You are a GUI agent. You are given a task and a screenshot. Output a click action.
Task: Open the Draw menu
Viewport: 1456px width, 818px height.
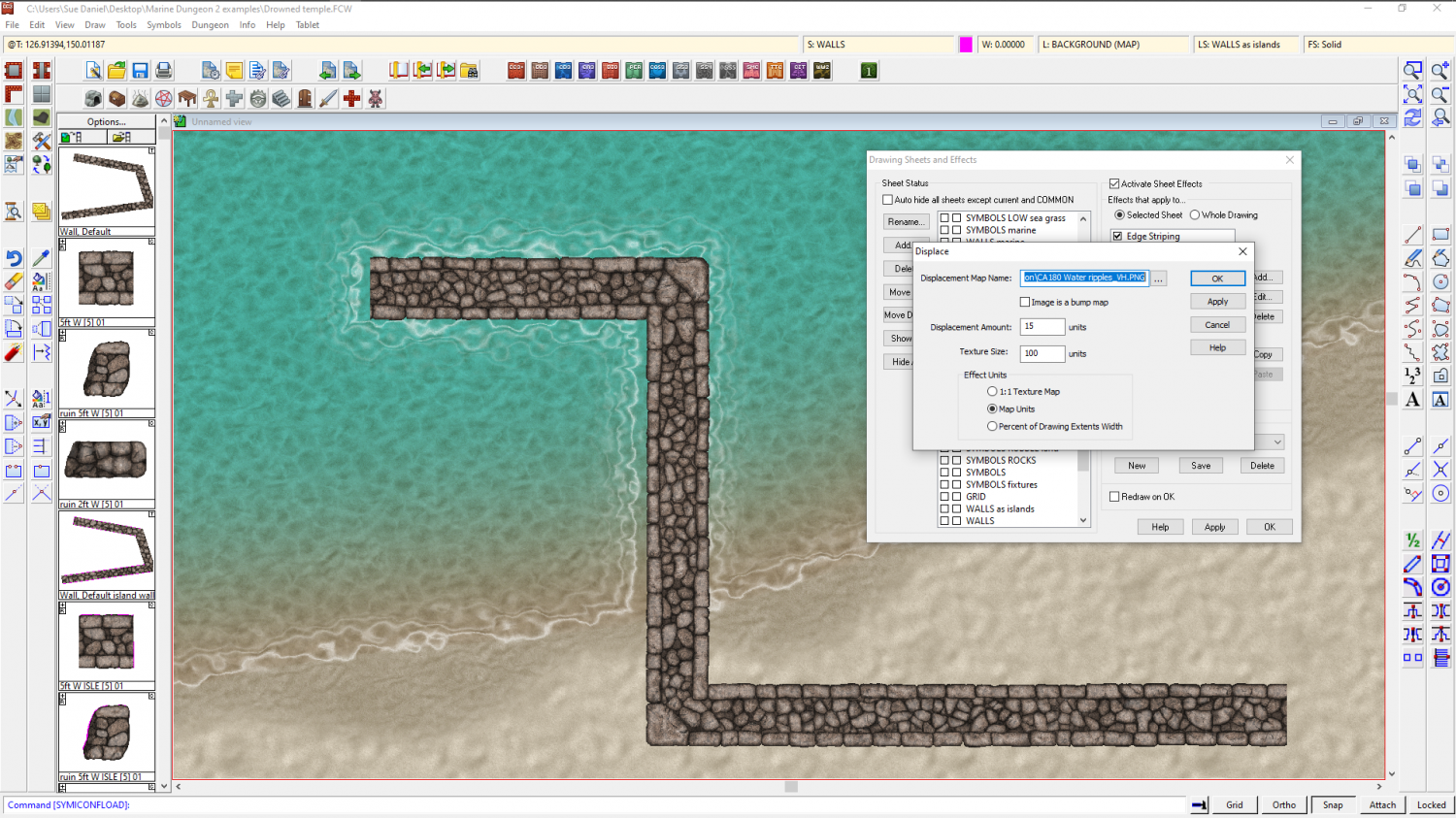[x=95, y=25]
